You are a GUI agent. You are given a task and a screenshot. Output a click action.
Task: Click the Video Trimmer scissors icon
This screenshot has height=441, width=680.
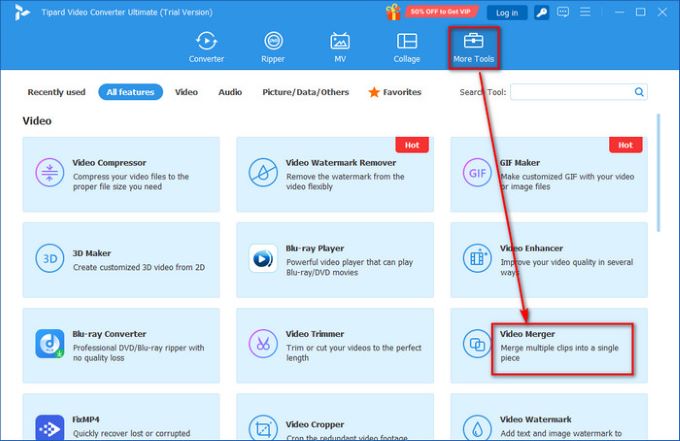pyautogui.click(x=263, y=343)
